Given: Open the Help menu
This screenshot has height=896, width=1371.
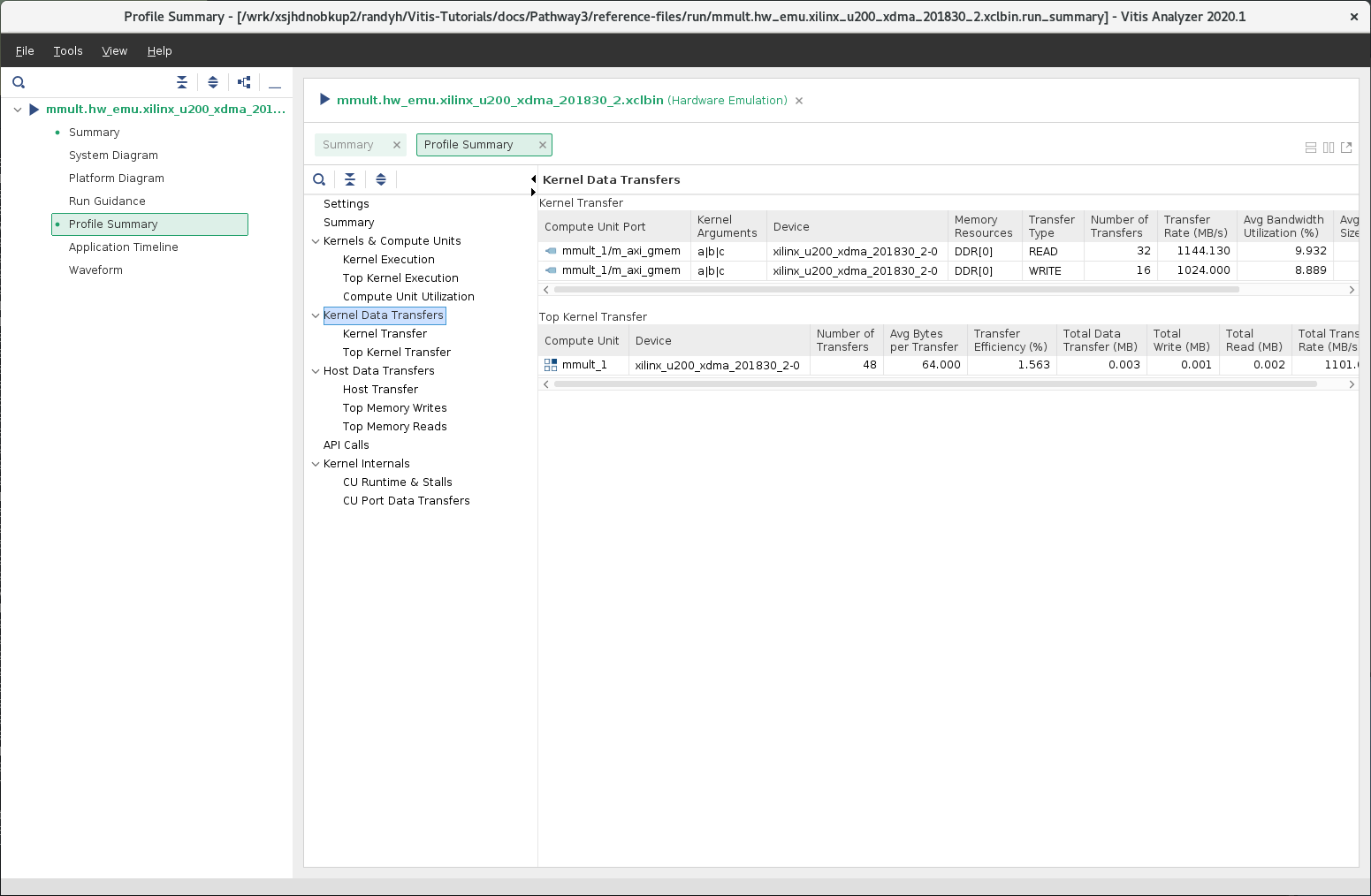Looking at the screenshot, I should click(x=160, y=51).
